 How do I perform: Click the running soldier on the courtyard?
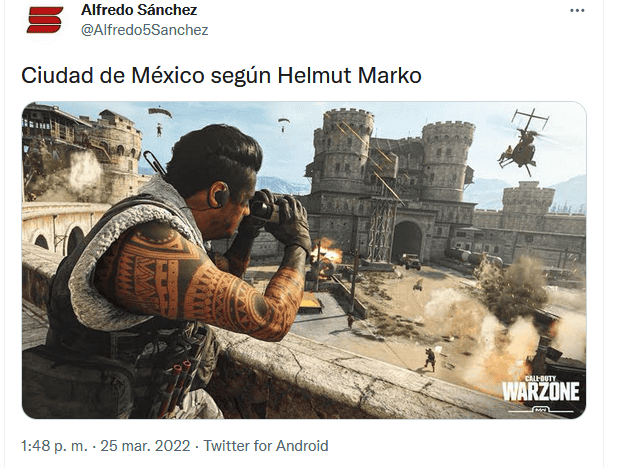[430, 359]
